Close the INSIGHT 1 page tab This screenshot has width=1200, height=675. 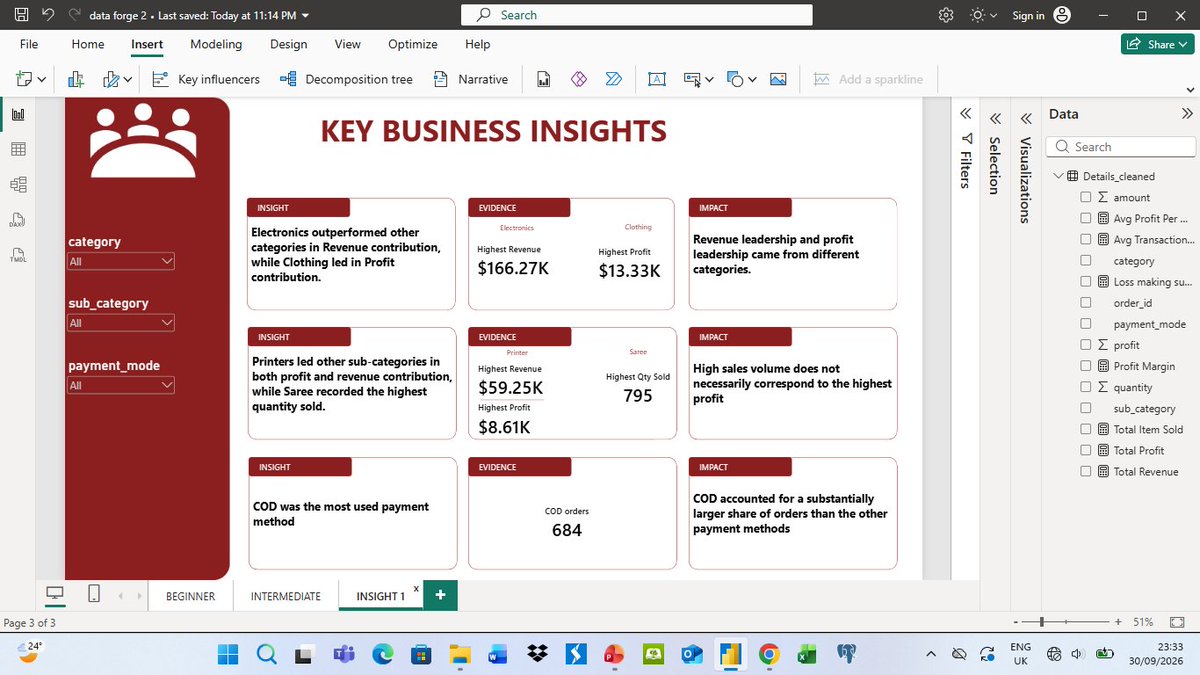point(415,588)
